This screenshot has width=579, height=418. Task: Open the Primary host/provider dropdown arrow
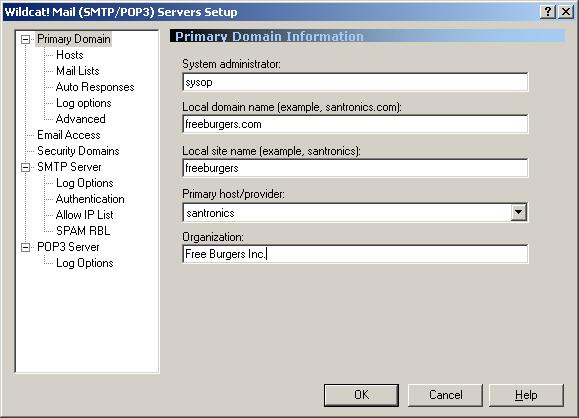(x=518, y=212)
